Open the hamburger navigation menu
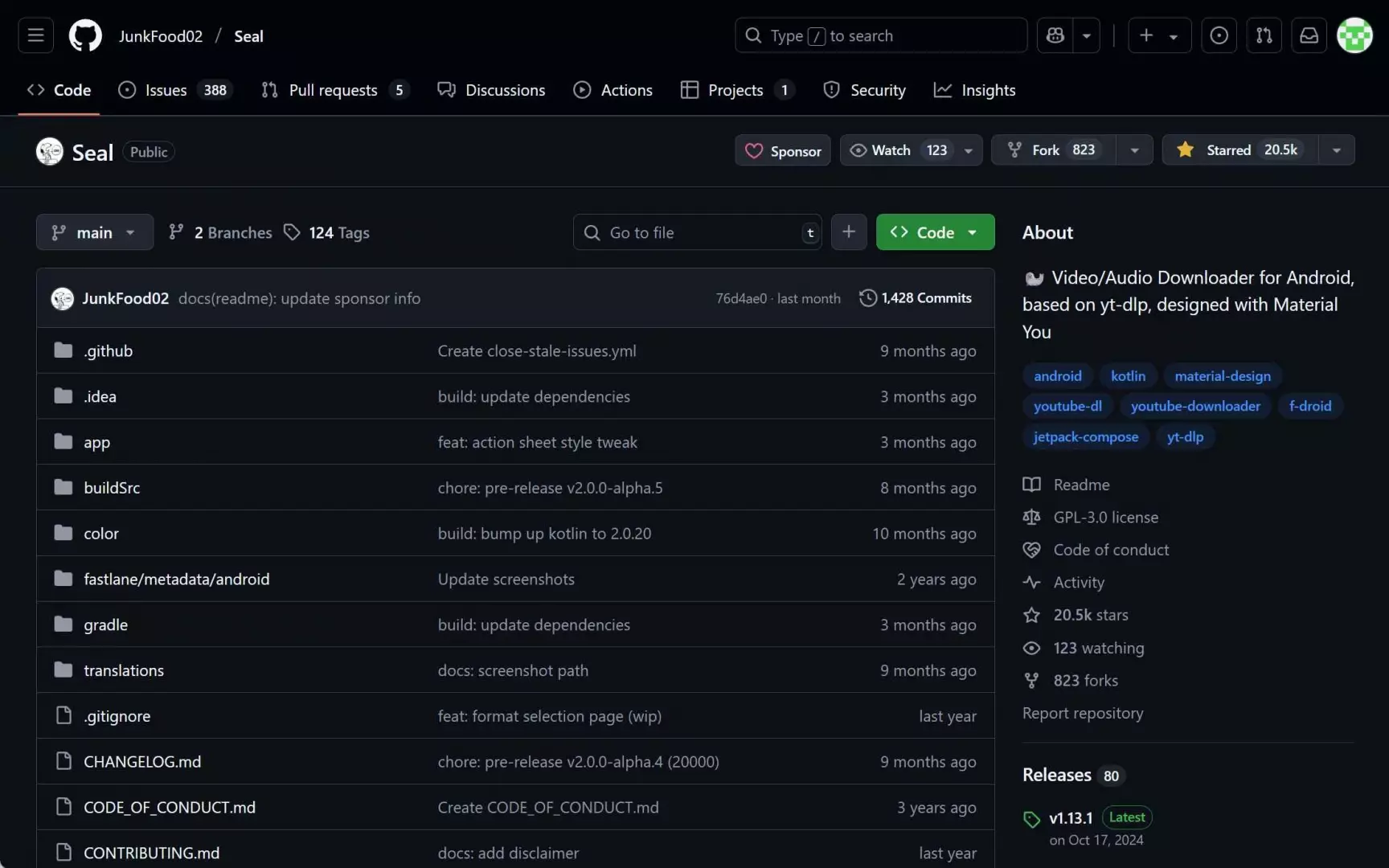 click(35, 35)
